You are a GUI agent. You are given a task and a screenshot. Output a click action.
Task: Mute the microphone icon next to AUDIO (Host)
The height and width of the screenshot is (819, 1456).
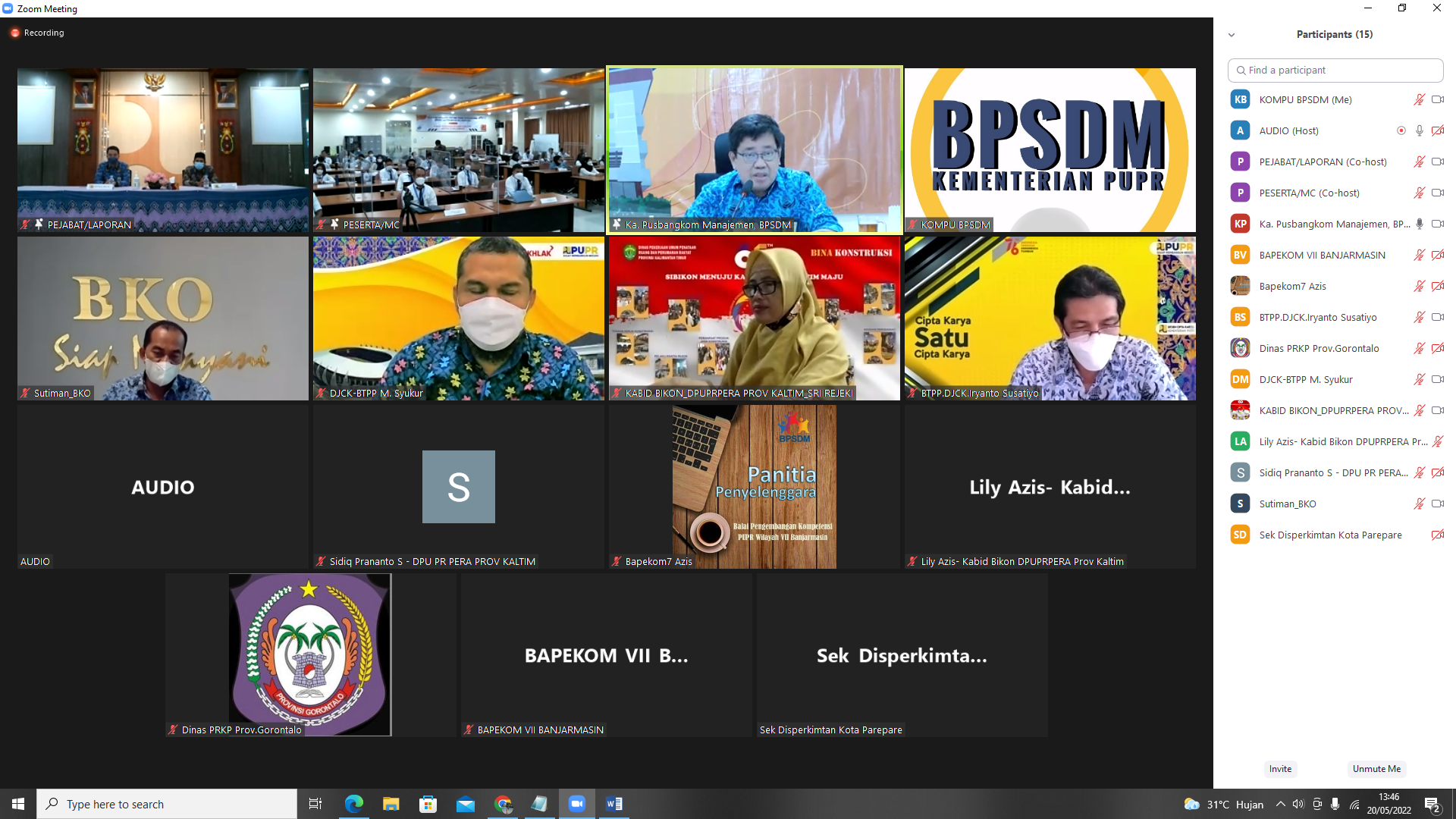point(1419,130)
